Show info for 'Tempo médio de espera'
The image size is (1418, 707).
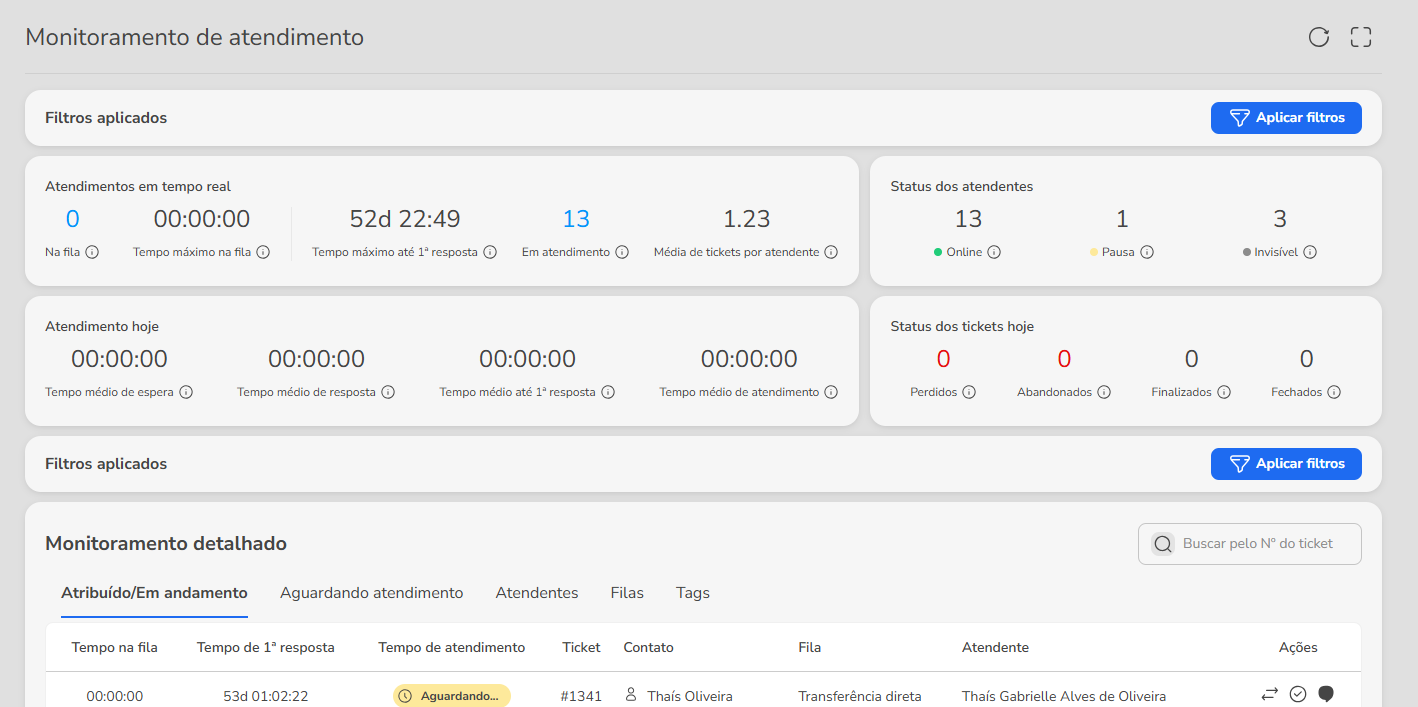pos(185,392)
